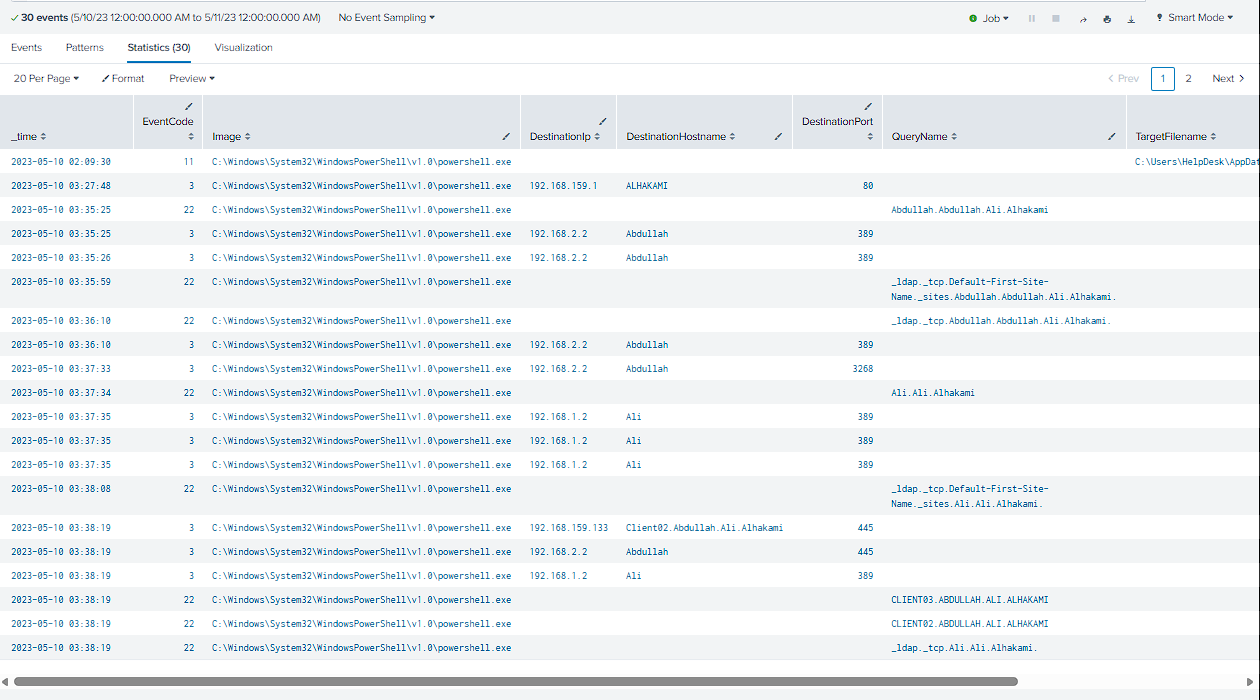Print the search results
The width and height of the screenshot is (1260, 700).
(x=1107, y=18)
